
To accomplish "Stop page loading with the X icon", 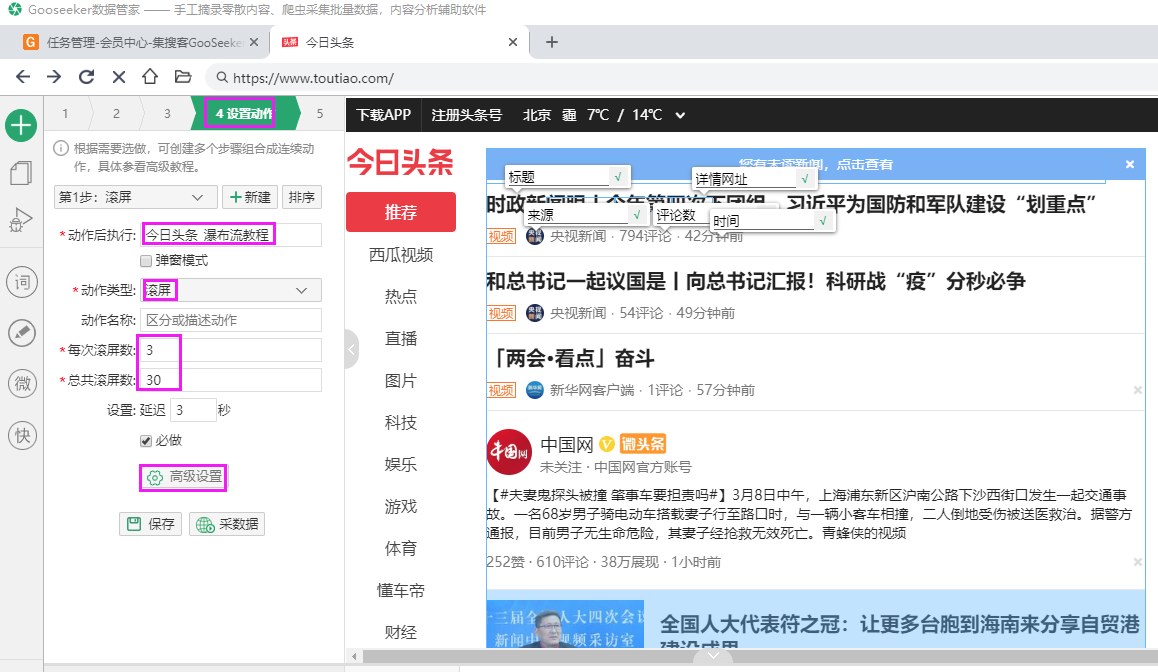I will click(x=119, y=77).
